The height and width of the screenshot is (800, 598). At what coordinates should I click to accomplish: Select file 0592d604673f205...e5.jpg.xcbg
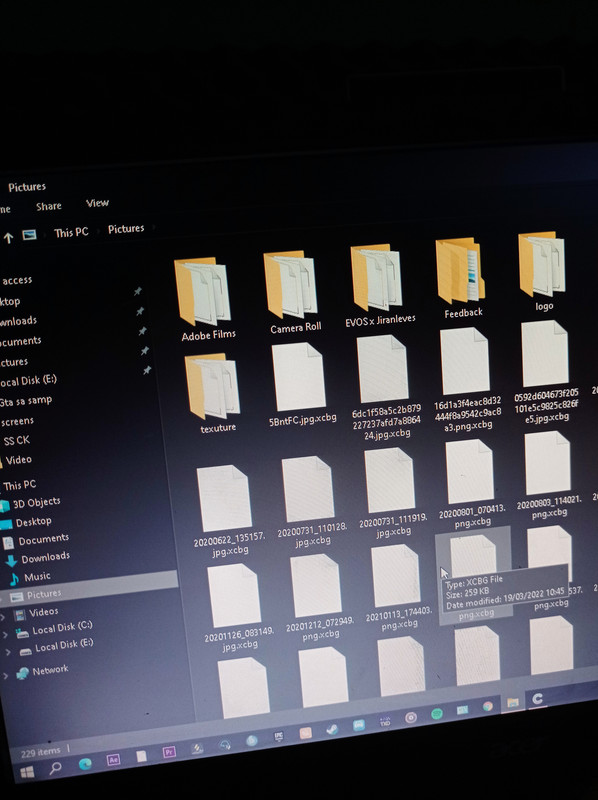pos(545,371)
